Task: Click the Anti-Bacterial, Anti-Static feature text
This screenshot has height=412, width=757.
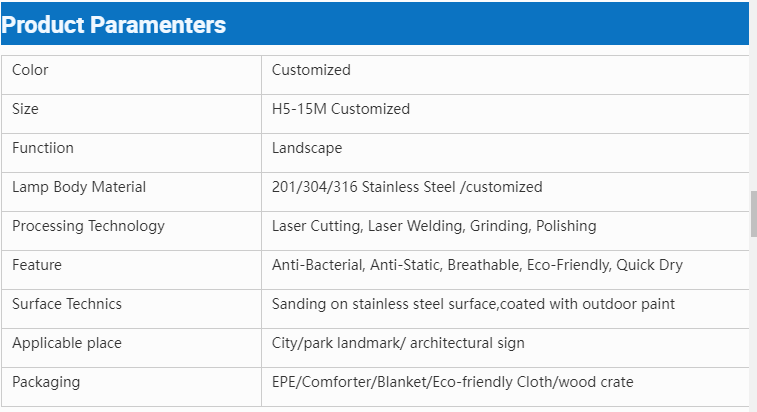Action: [356, 265]
